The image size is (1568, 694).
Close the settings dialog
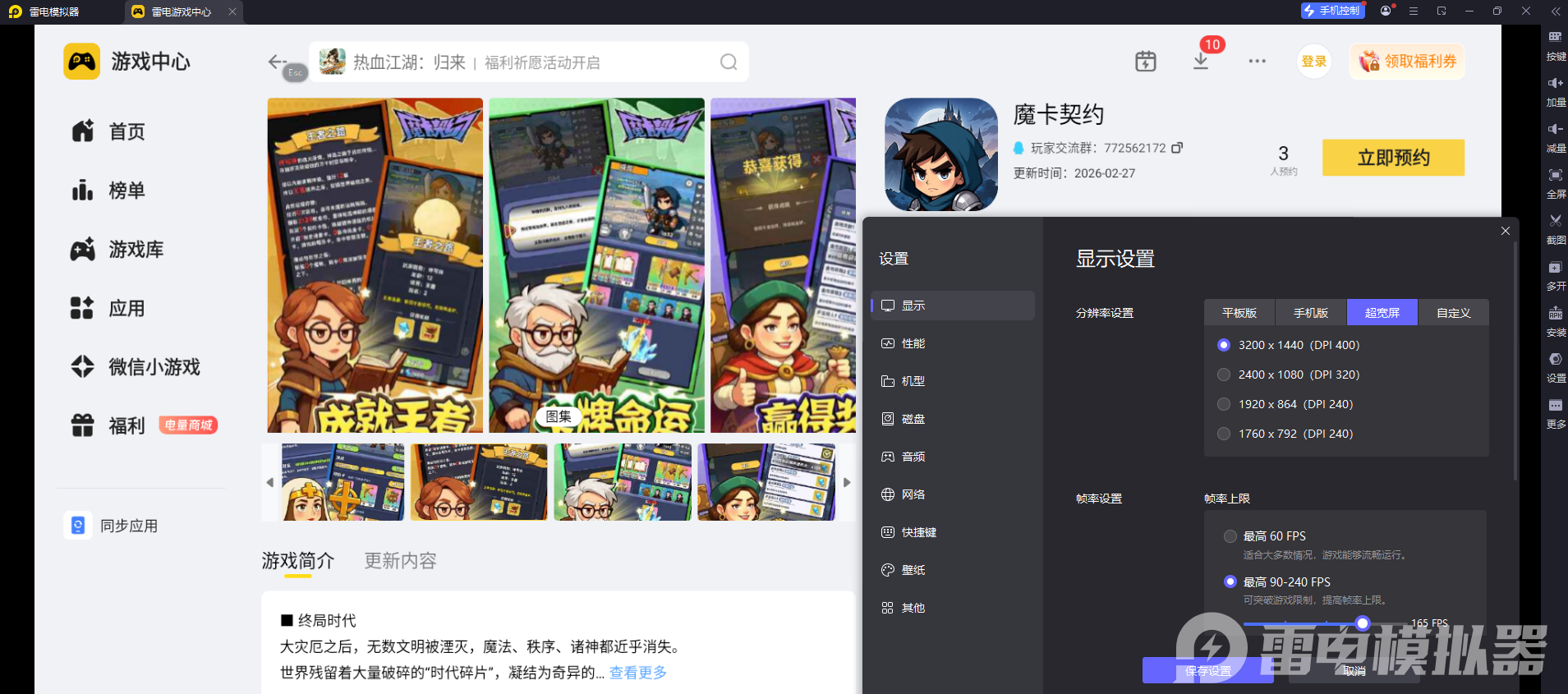1506,231
